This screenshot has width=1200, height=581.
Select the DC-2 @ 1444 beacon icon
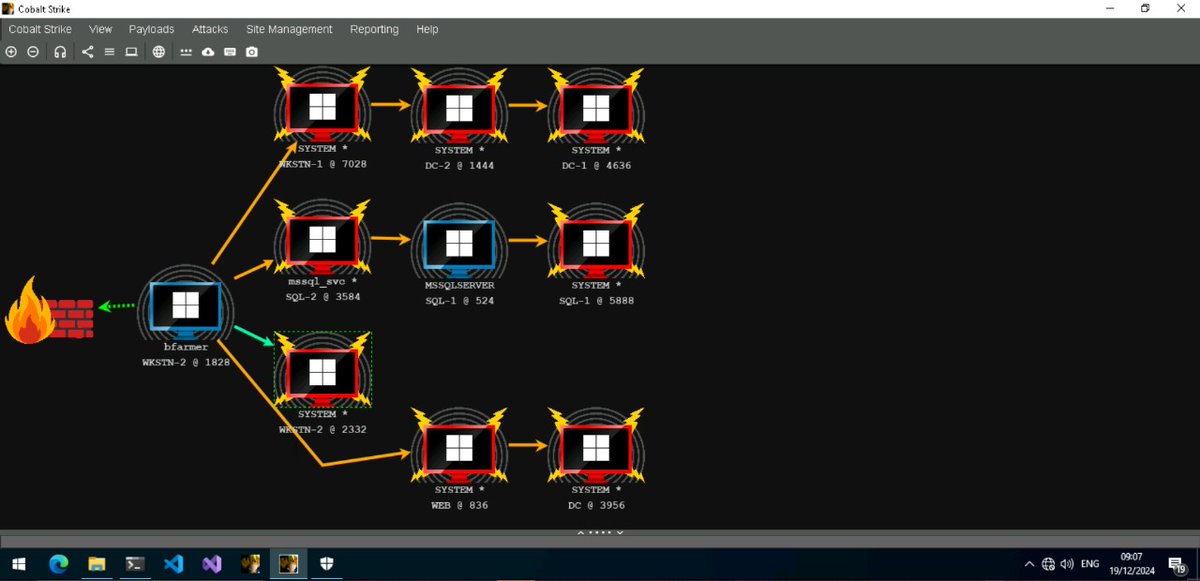point(459,108)
